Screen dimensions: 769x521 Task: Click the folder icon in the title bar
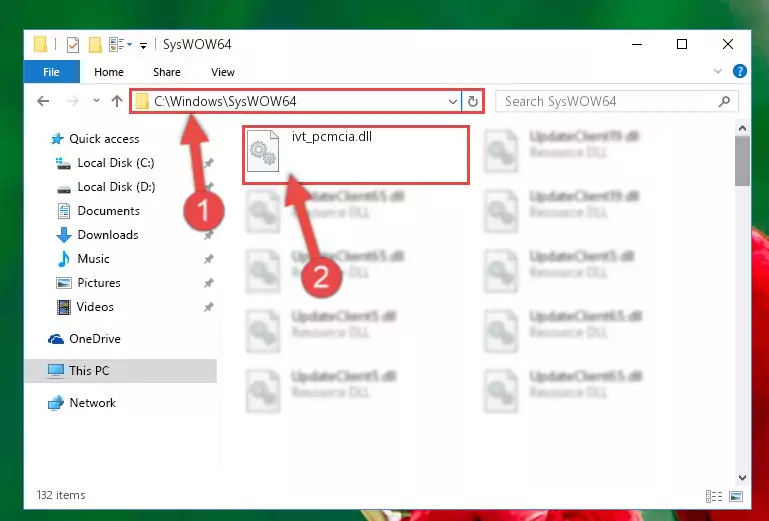(x=41, y=45)
